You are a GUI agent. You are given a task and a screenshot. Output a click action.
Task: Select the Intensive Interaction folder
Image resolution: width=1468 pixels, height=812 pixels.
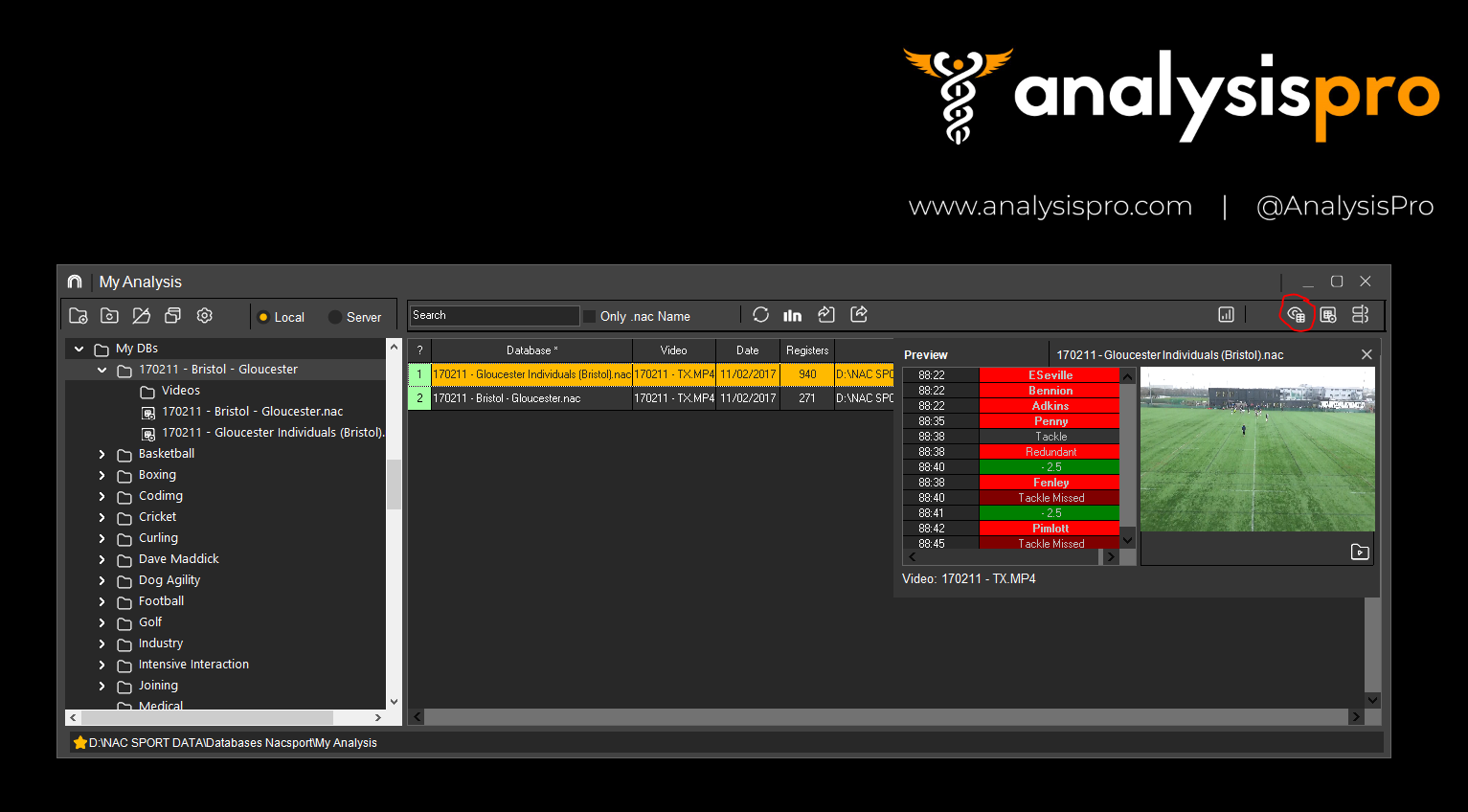click(x=193, y=665)
